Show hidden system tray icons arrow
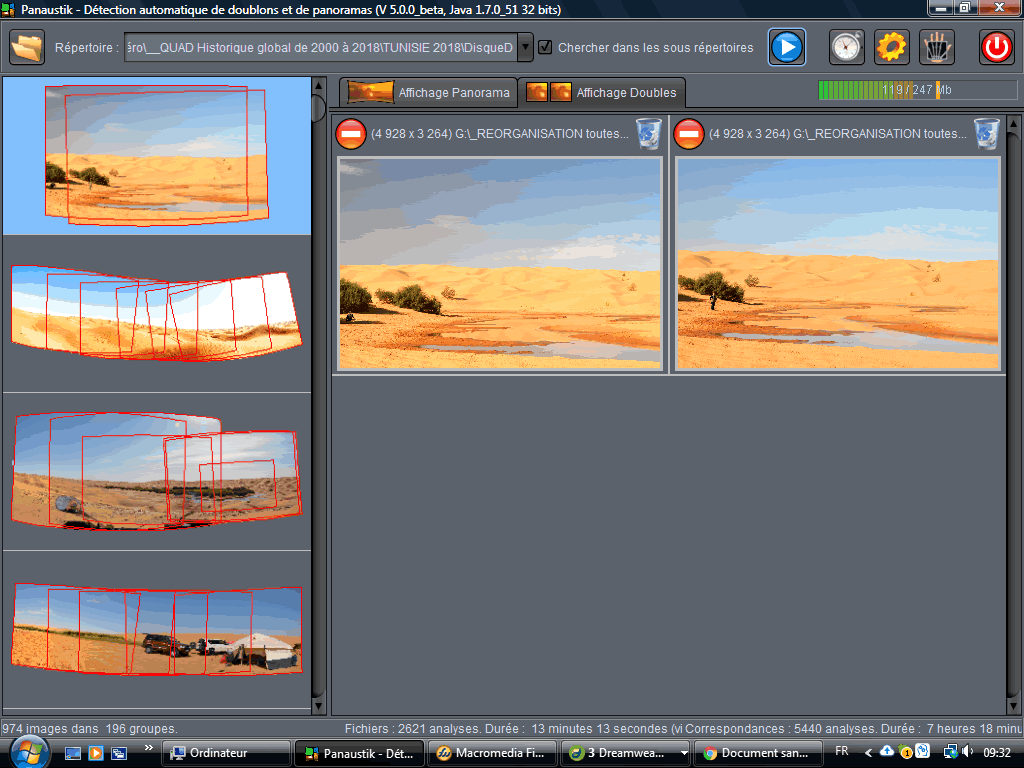 (x=868, y=752)
